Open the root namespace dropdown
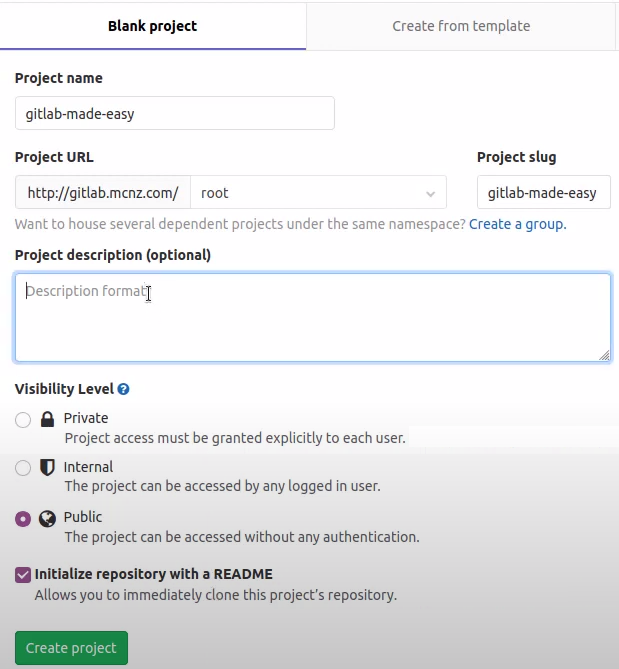The width and height of the screenshot is (619, 669). pyautogui.click(x=310, y=193)
